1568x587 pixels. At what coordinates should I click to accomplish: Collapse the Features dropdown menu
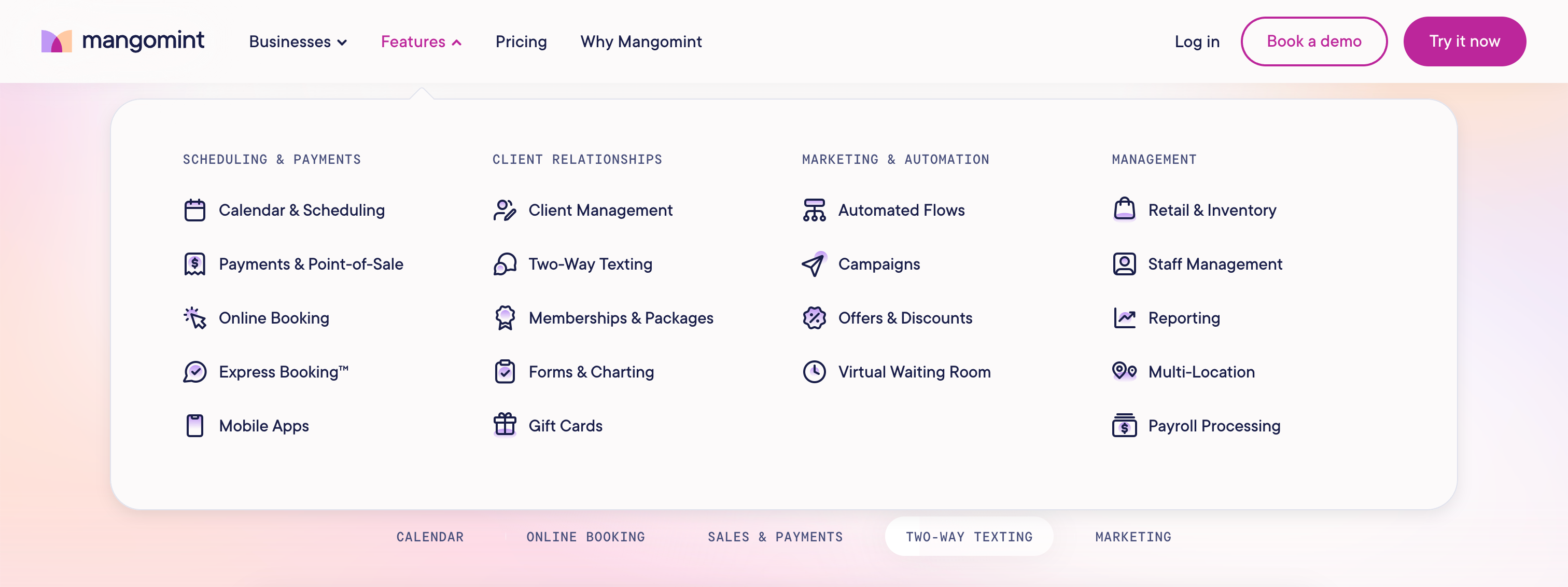point(421,41)
